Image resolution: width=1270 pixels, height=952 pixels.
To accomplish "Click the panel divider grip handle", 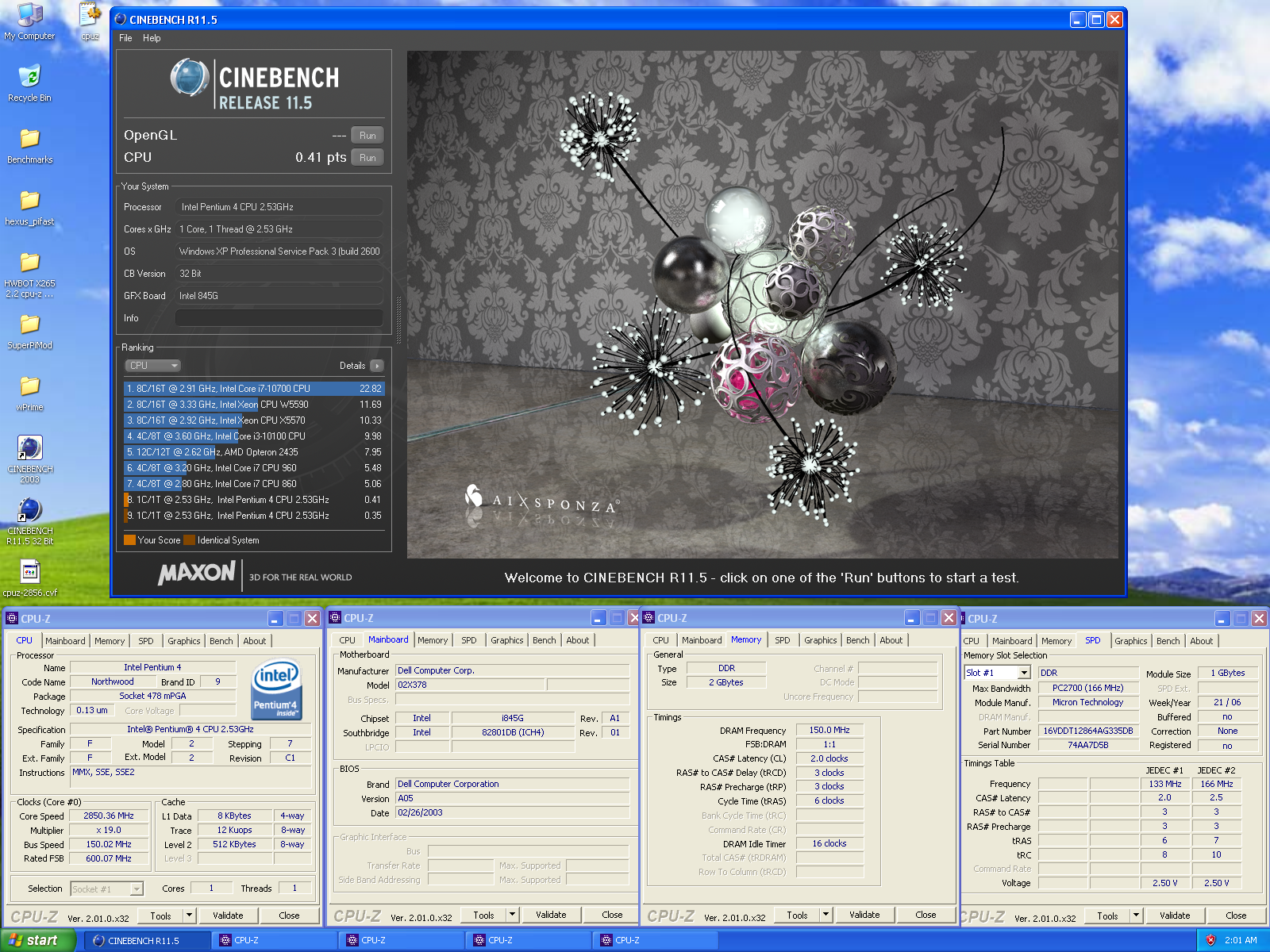I will click(398, 321).
